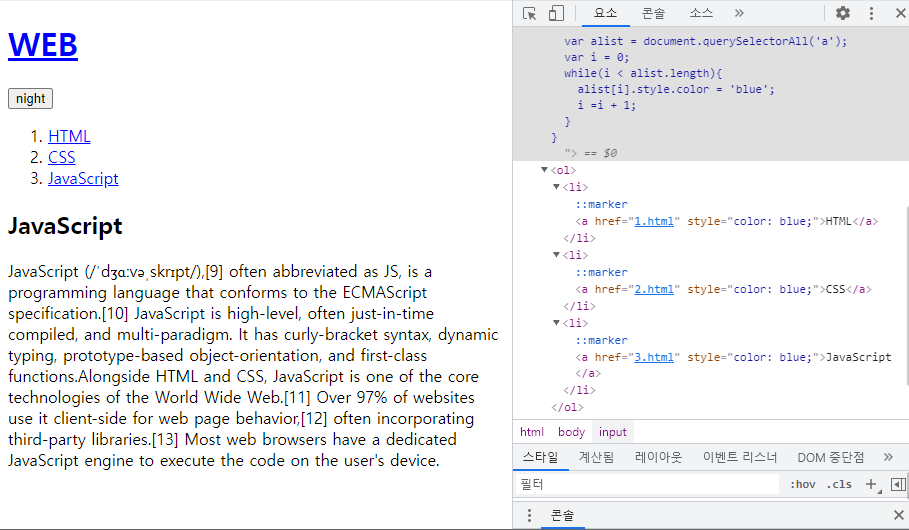The width and height of the screenshot is (909, 530).
Task: Collapse the ol element node
Action: click(544, 170)
